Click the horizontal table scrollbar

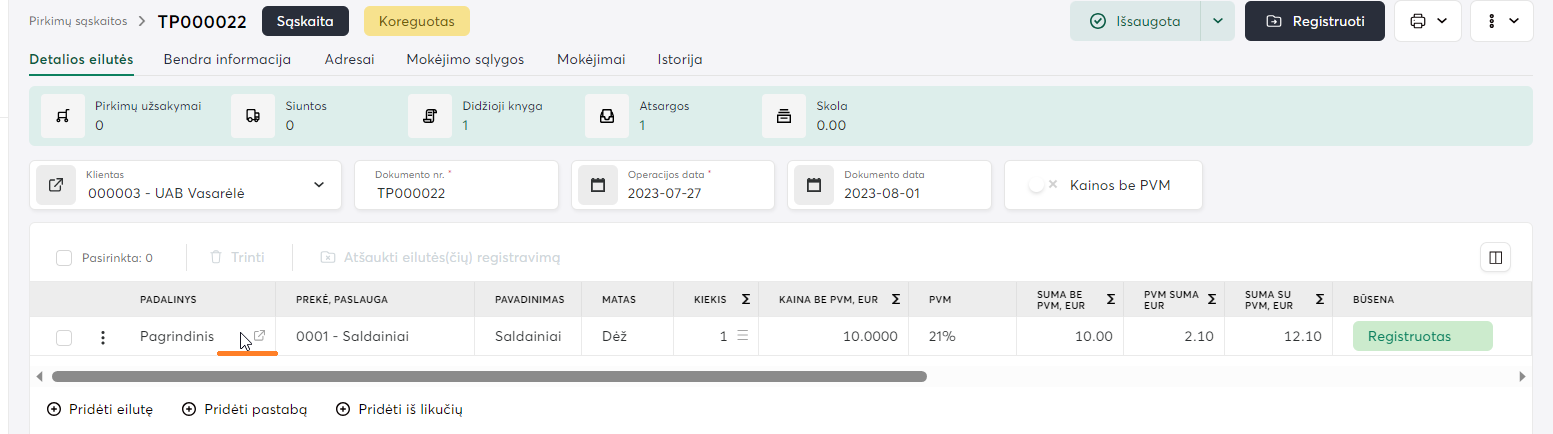click(489, 377)
